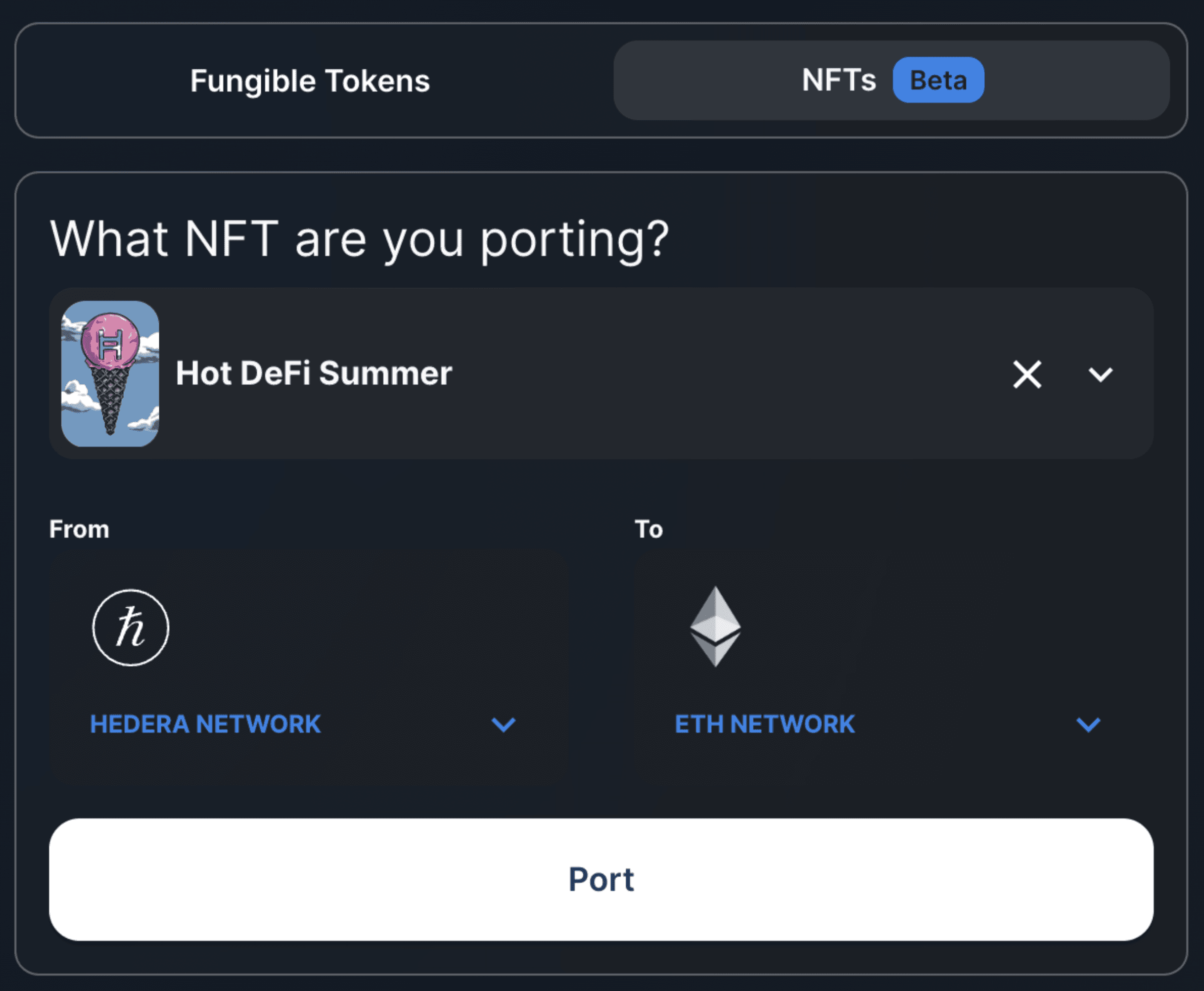Click the "What NFT are you porting?" heading
The image size is (1204, 991).
[360, 239]
